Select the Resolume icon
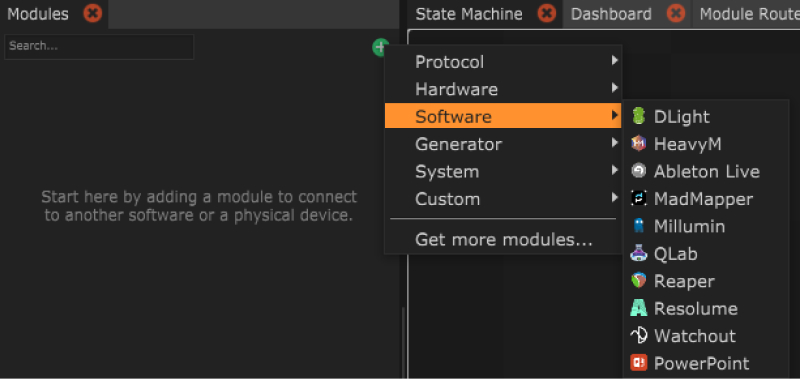 pos(638,308)
